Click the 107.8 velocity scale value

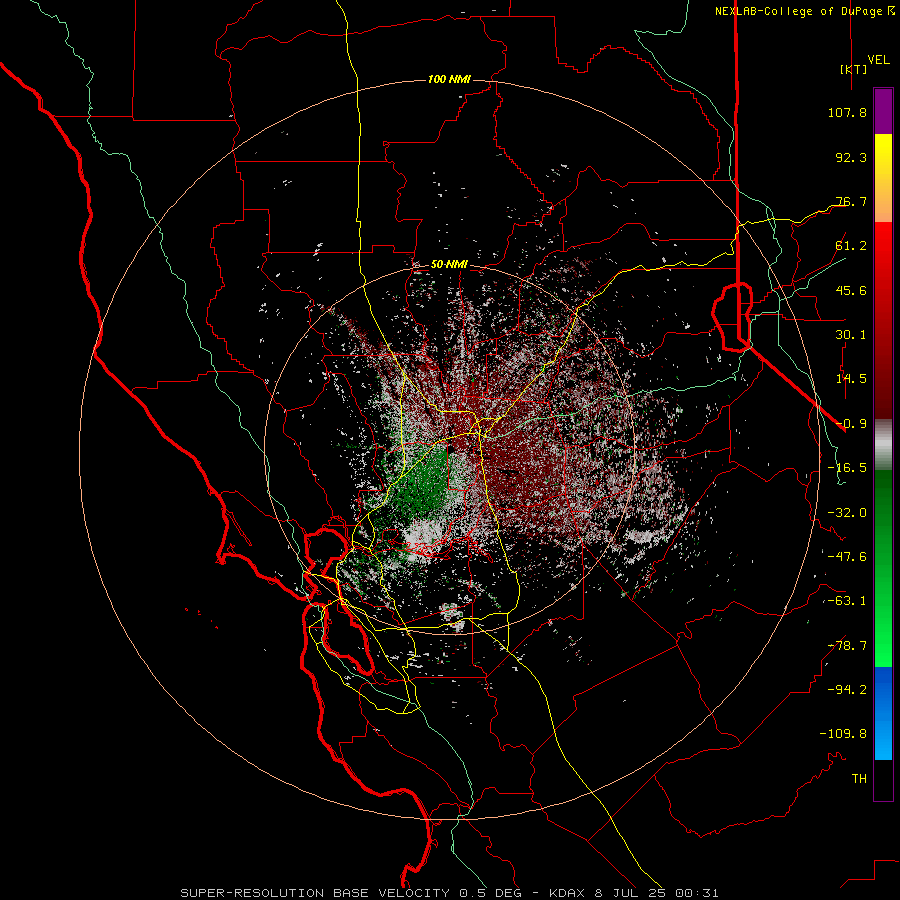(847, 112)
